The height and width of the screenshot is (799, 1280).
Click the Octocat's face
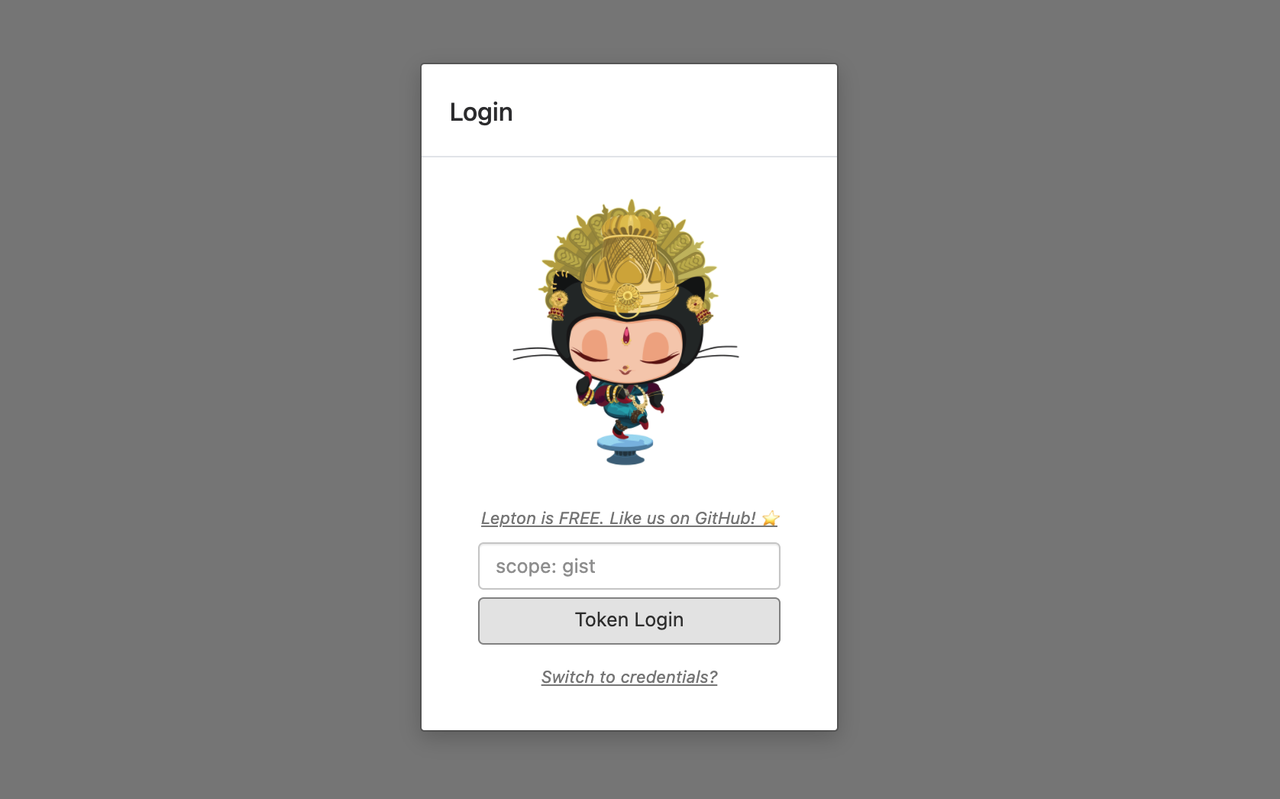click(x=625, y=350)
